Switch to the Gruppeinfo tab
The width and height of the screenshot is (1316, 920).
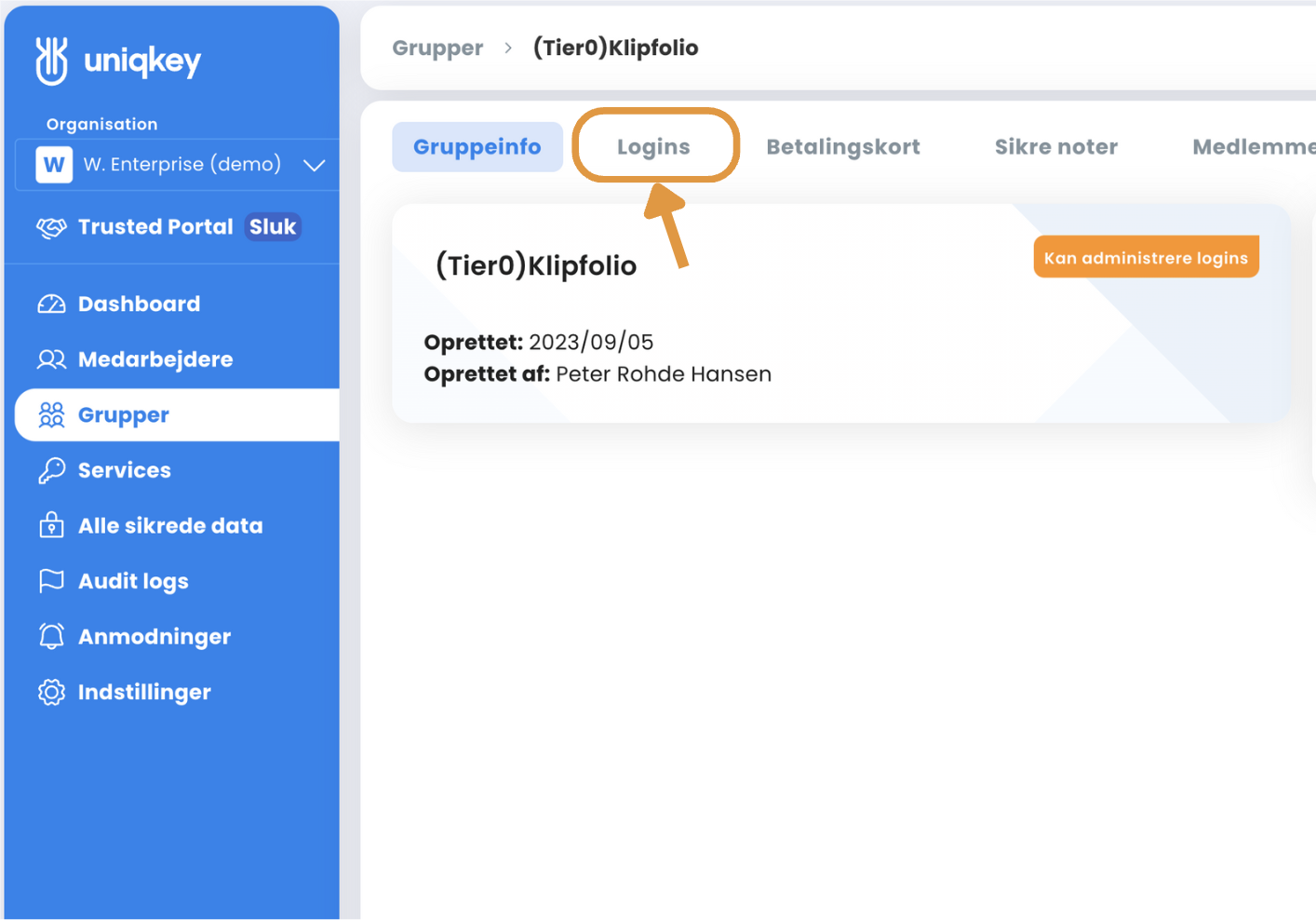(x=477, y=147)
